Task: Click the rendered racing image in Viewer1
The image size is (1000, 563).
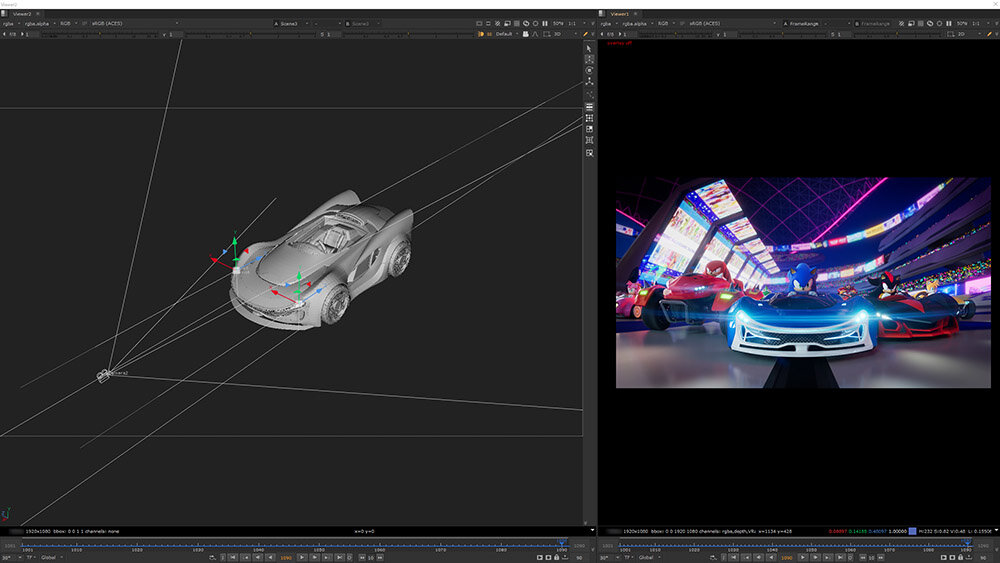Action: click(x=803, y=282)
